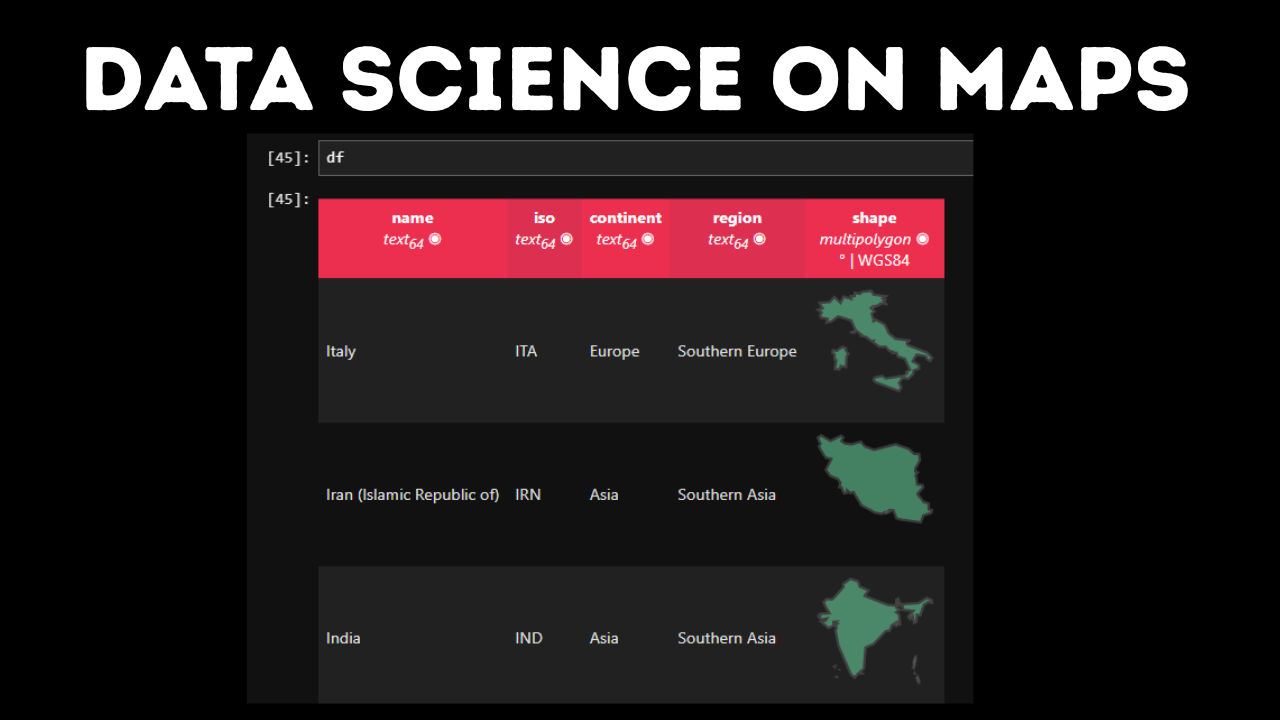This screenshot has width=1280, height=720.
Task: Click the India map shape thumbnail
Action: (875, 630)
